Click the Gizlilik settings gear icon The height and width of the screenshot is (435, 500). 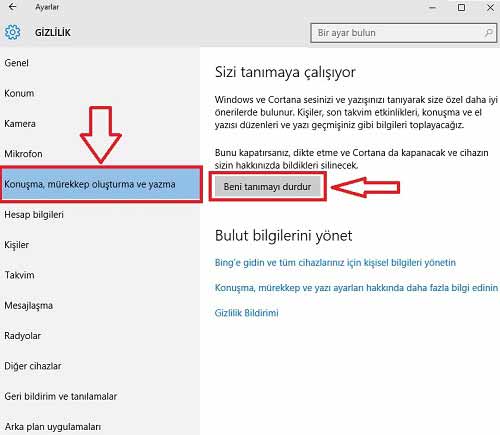point(12,32)
